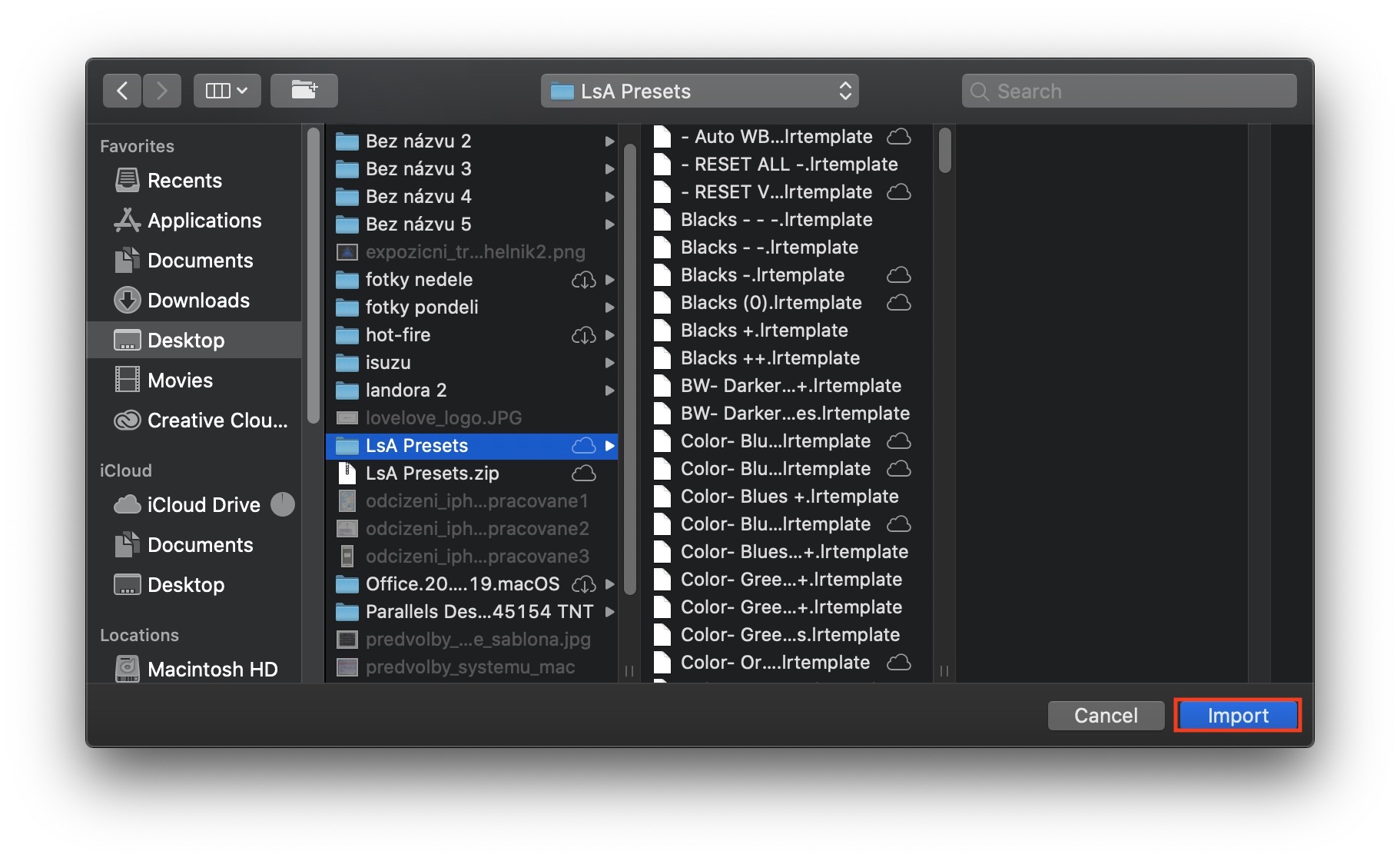Expand the landora 2 folder arrow
1400x861 pixels.
(x=609, y=391)
